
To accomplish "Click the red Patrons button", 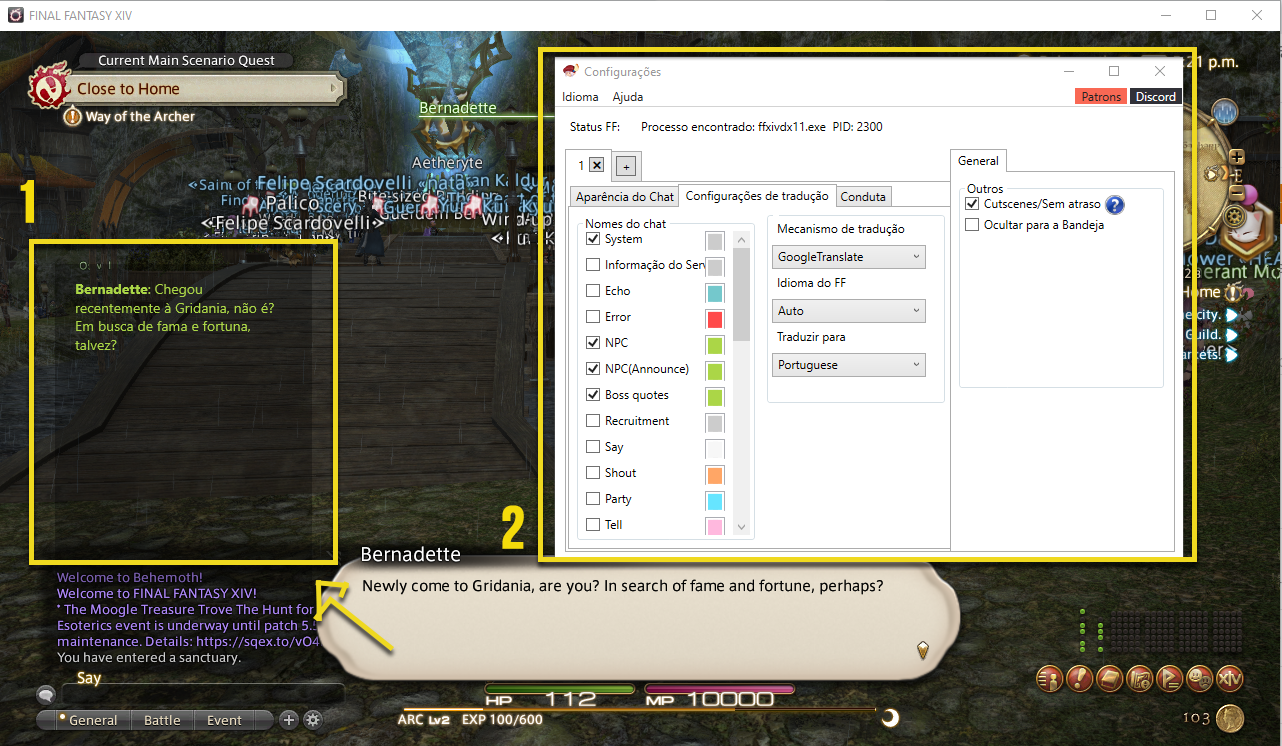I will 1101,97.
